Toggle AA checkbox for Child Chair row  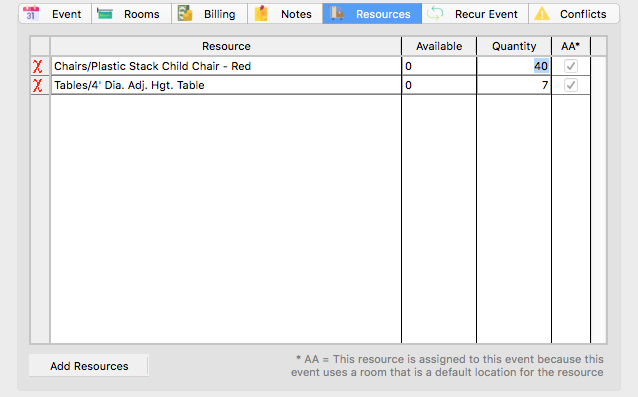(571, 66)
